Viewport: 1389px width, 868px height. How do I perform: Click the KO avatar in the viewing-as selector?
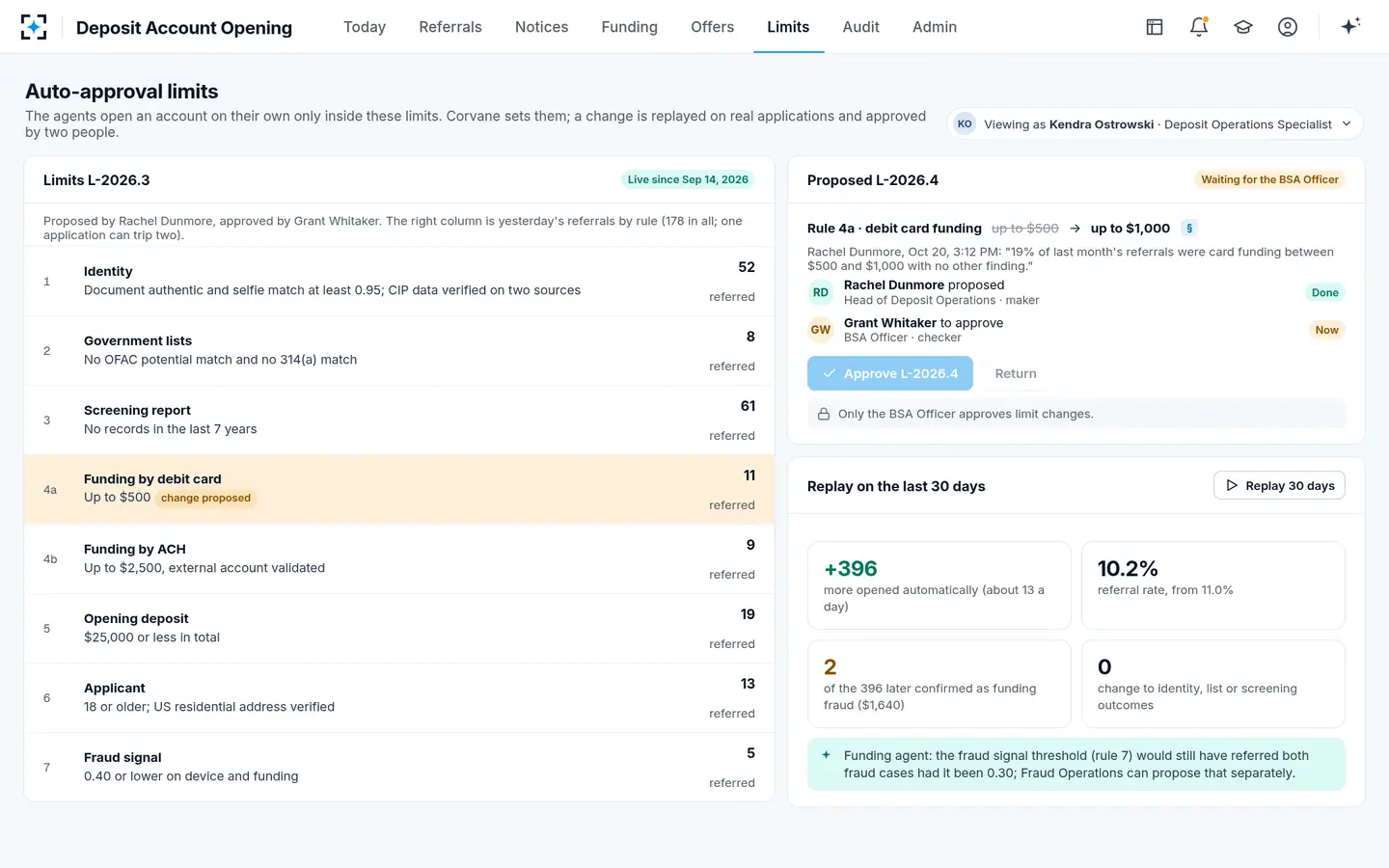coord(965,123)
